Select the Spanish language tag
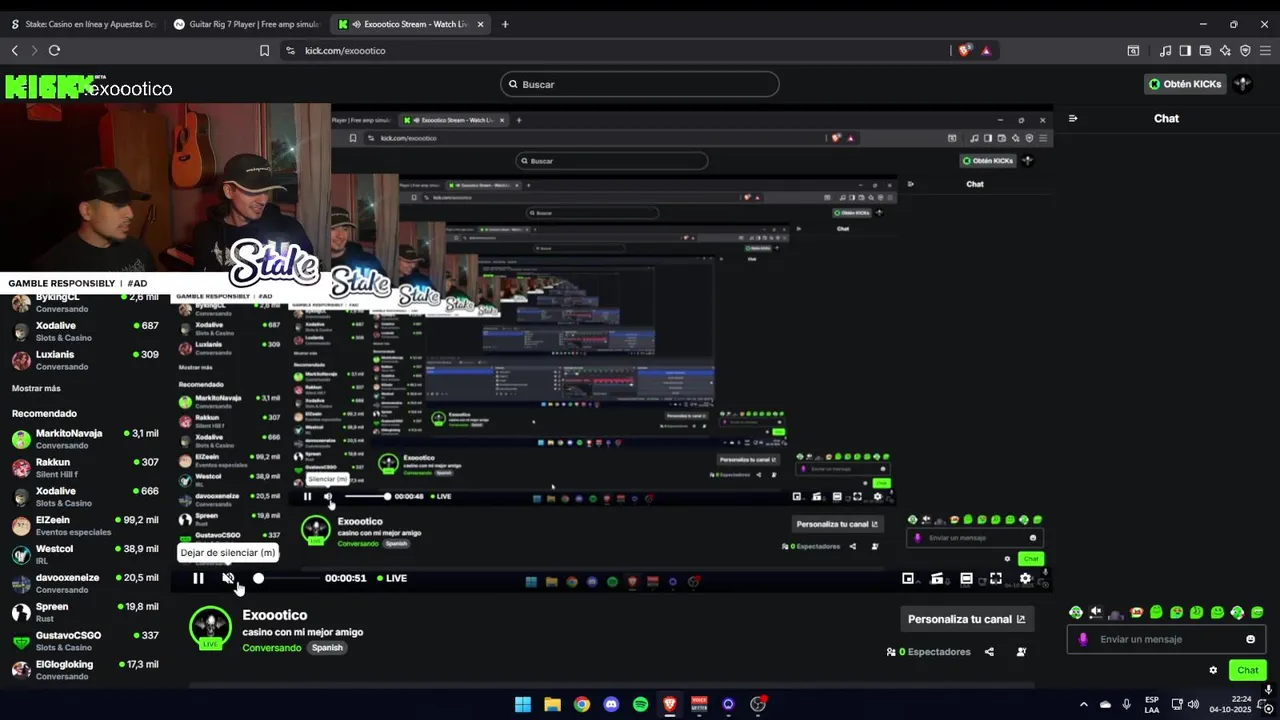The height and width of the screenshot is (720, 1280). click(327, 648)
